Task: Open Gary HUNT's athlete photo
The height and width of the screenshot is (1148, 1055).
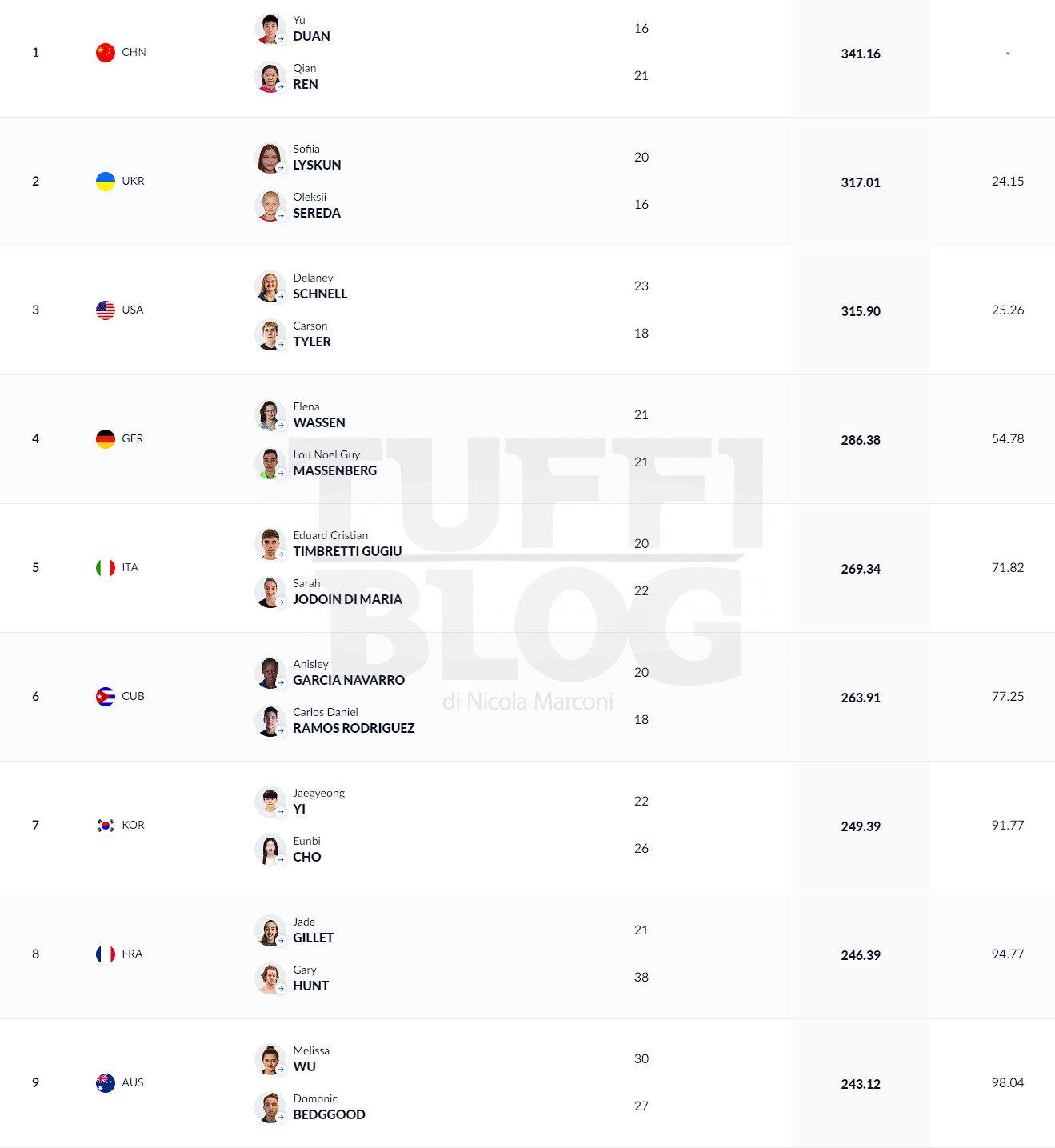Action: [x=270, y=978]
